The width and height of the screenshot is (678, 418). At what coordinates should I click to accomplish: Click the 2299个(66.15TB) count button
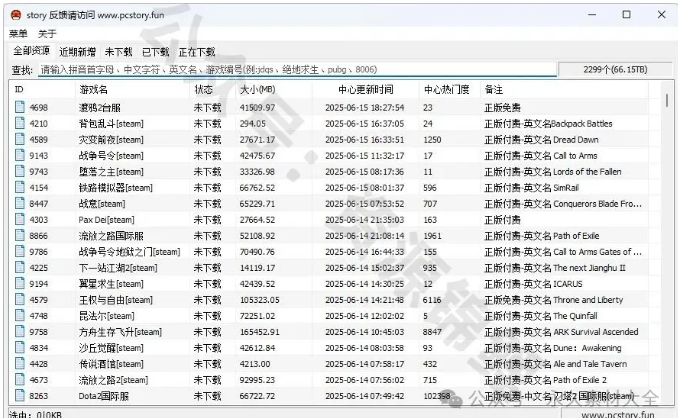coord(615,70)
